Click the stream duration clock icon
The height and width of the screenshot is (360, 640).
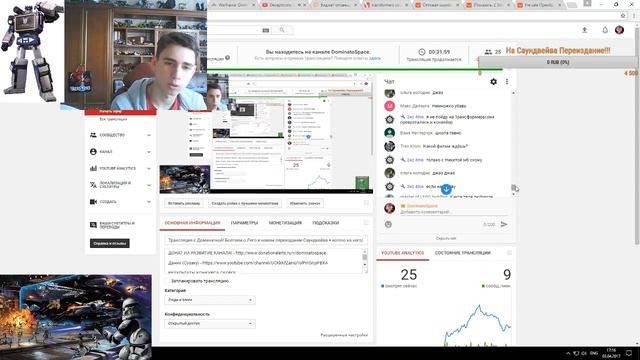pos(422,52)
